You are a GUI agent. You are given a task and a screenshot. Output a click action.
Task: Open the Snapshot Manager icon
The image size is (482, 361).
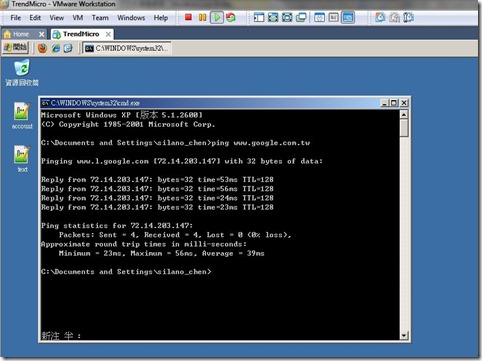[x=409, y=17]
